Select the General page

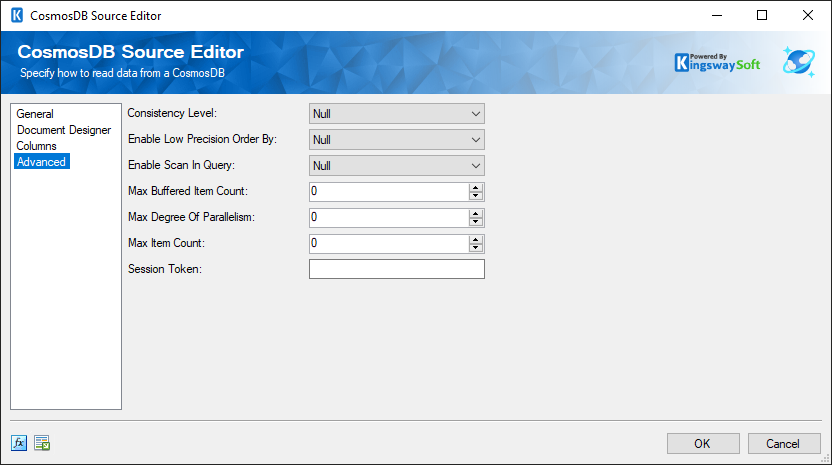click(x=35, y=114)
